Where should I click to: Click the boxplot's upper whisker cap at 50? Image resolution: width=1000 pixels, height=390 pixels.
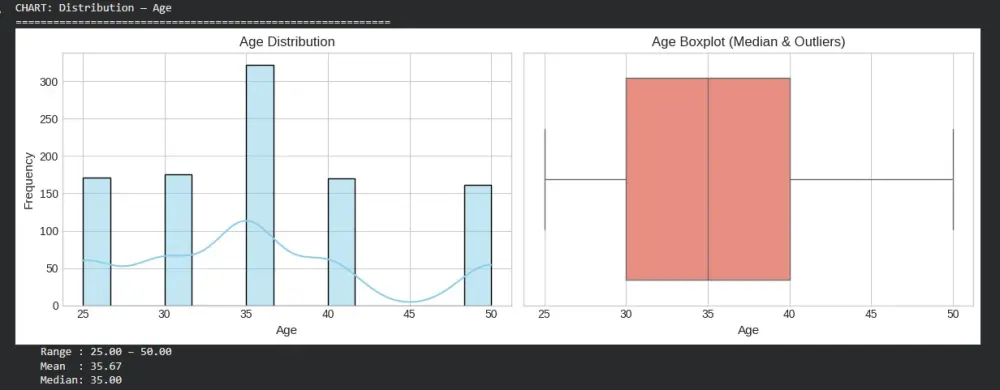[x=953, y=179]
